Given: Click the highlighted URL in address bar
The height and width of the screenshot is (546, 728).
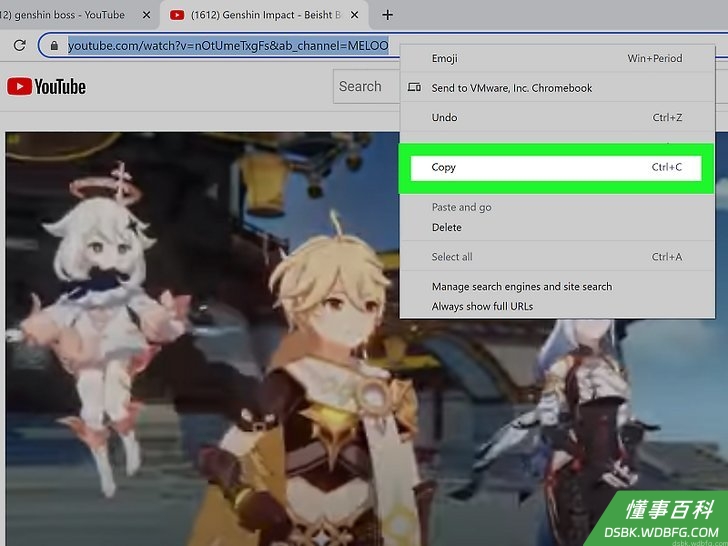Looking at the screenshot, I should point(228,46).
